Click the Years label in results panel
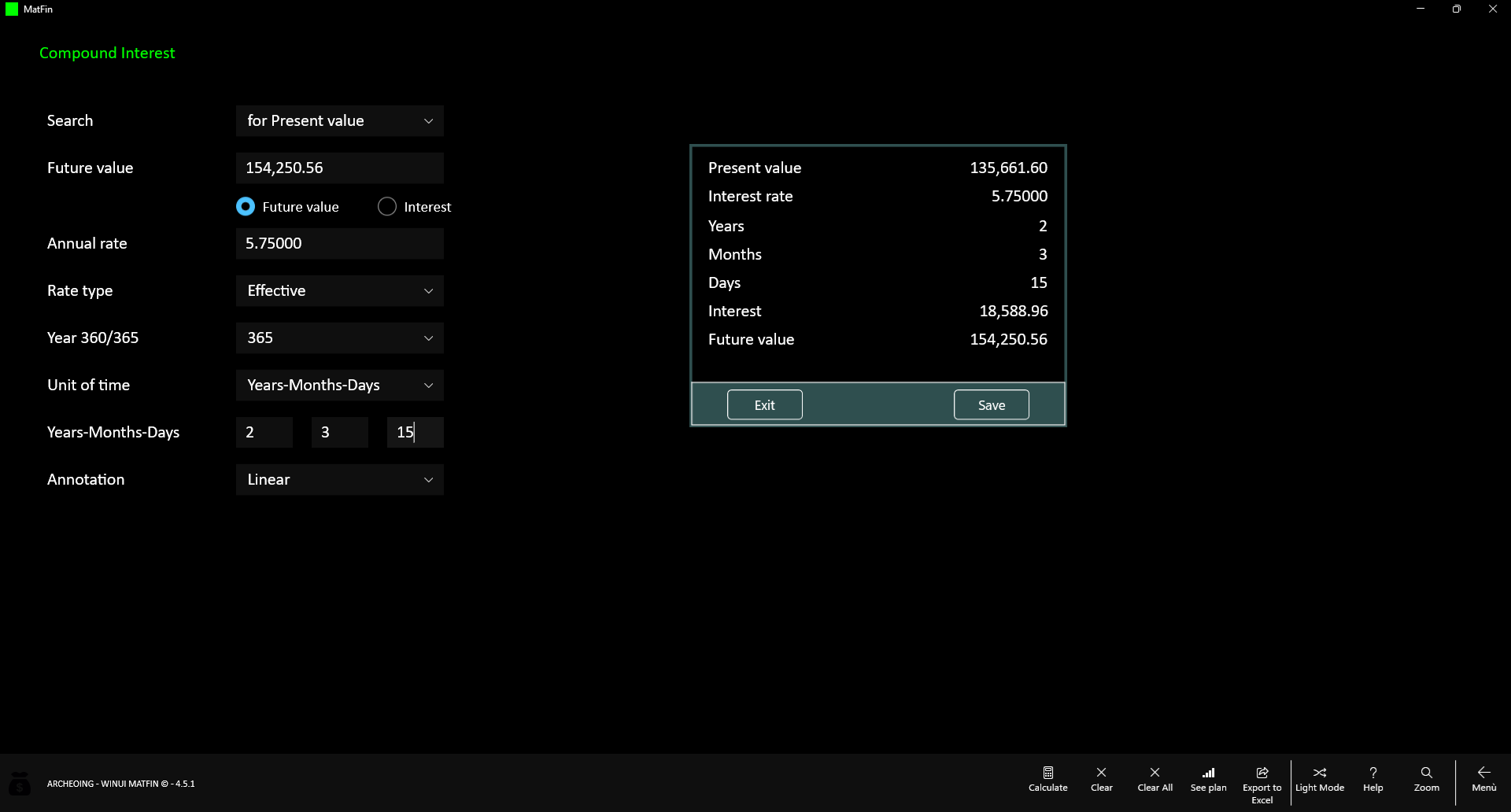This screenshot has width=1511, height=812. pyautogui.click(x=726, y=226)
